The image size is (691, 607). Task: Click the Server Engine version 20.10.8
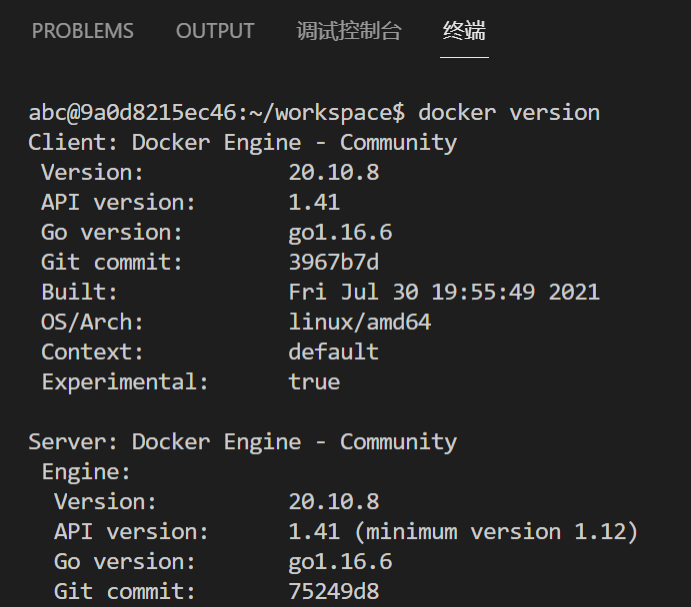tap(333, 501)
